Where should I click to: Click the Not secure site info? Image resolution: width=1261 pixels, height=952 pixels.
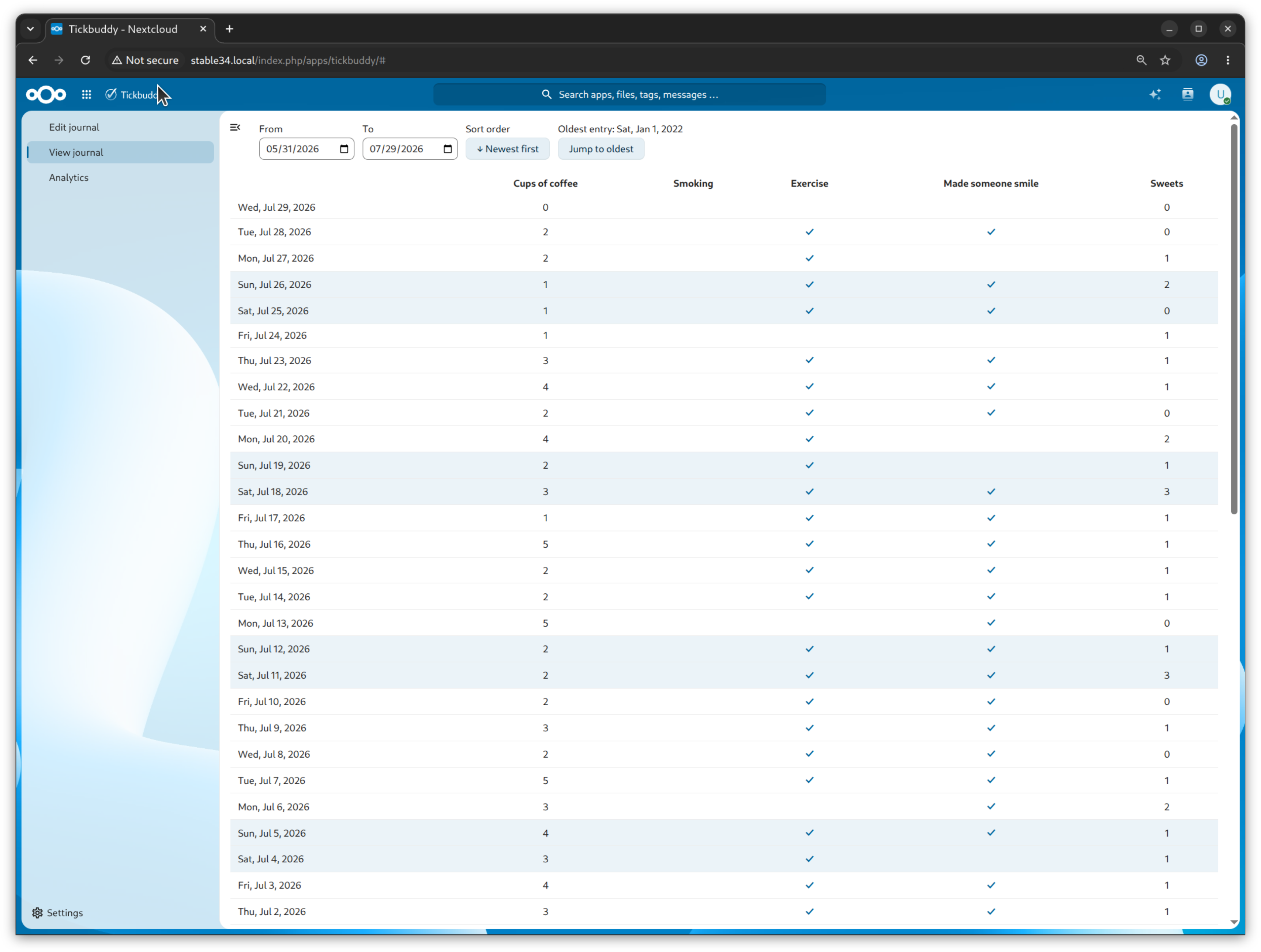(145, 60)
